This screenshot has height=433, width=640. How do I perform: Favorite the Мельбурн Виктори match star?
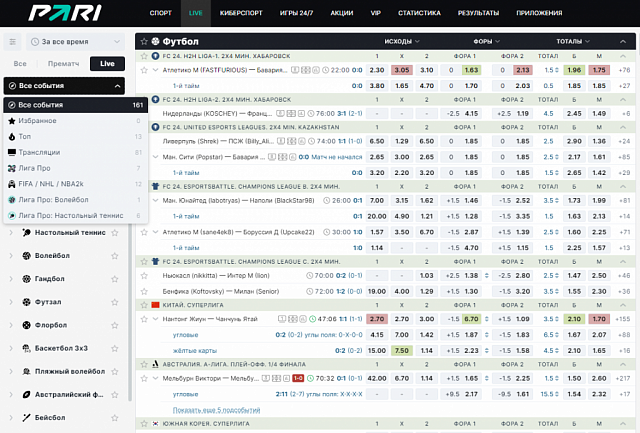(x=144, y=378)
